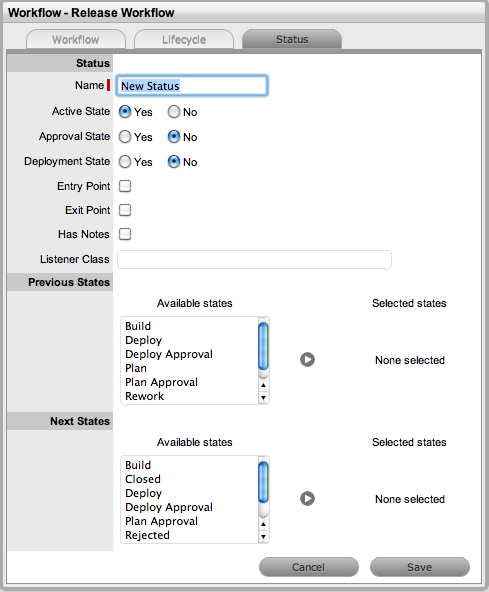489x592 pixels.
Task: Tick the Has Notes checkbox
Action: (x=125, y=234)
